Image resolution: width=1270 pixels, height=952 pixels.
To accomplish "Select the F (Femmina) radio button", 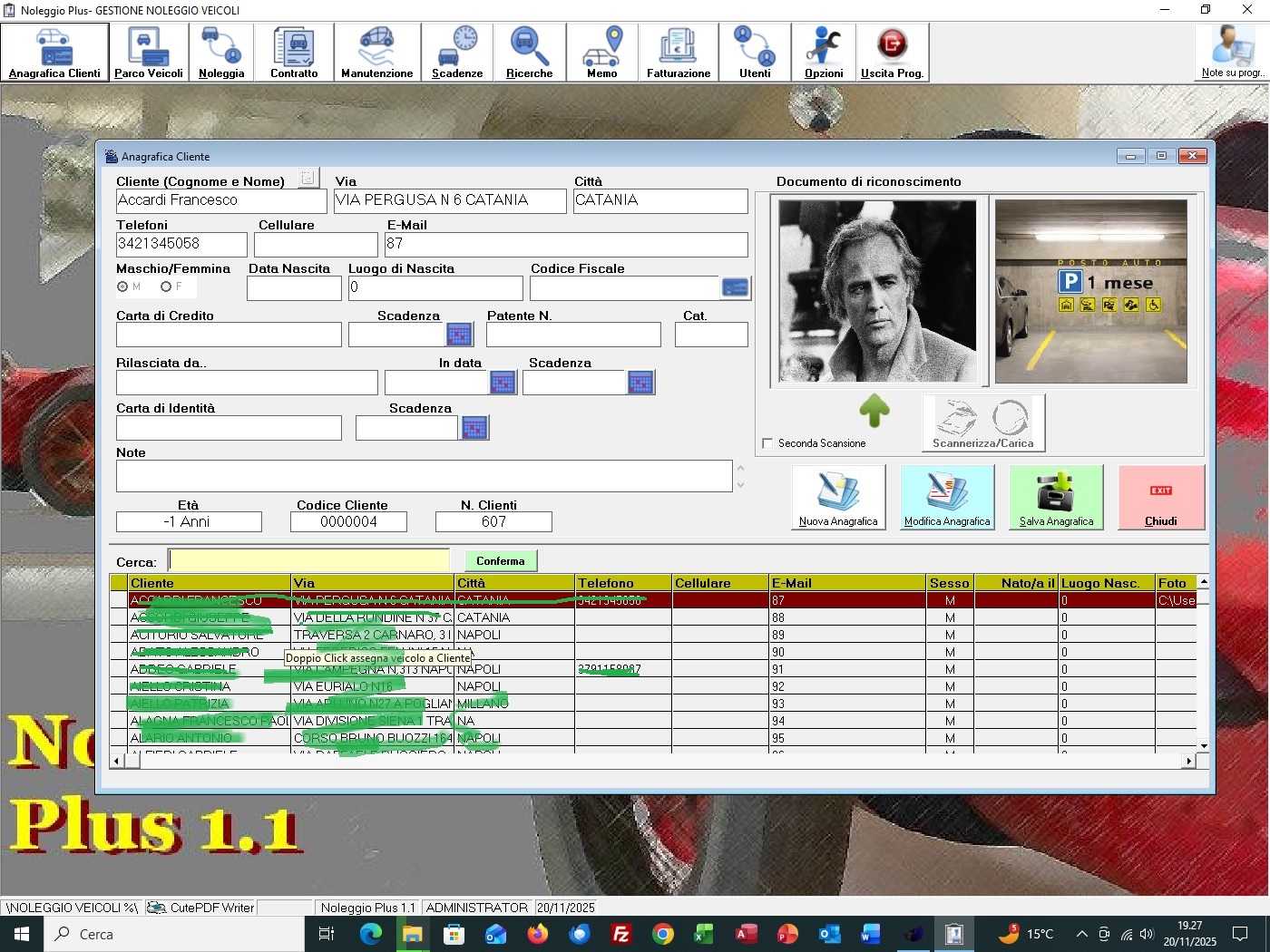I will (166, 287).
